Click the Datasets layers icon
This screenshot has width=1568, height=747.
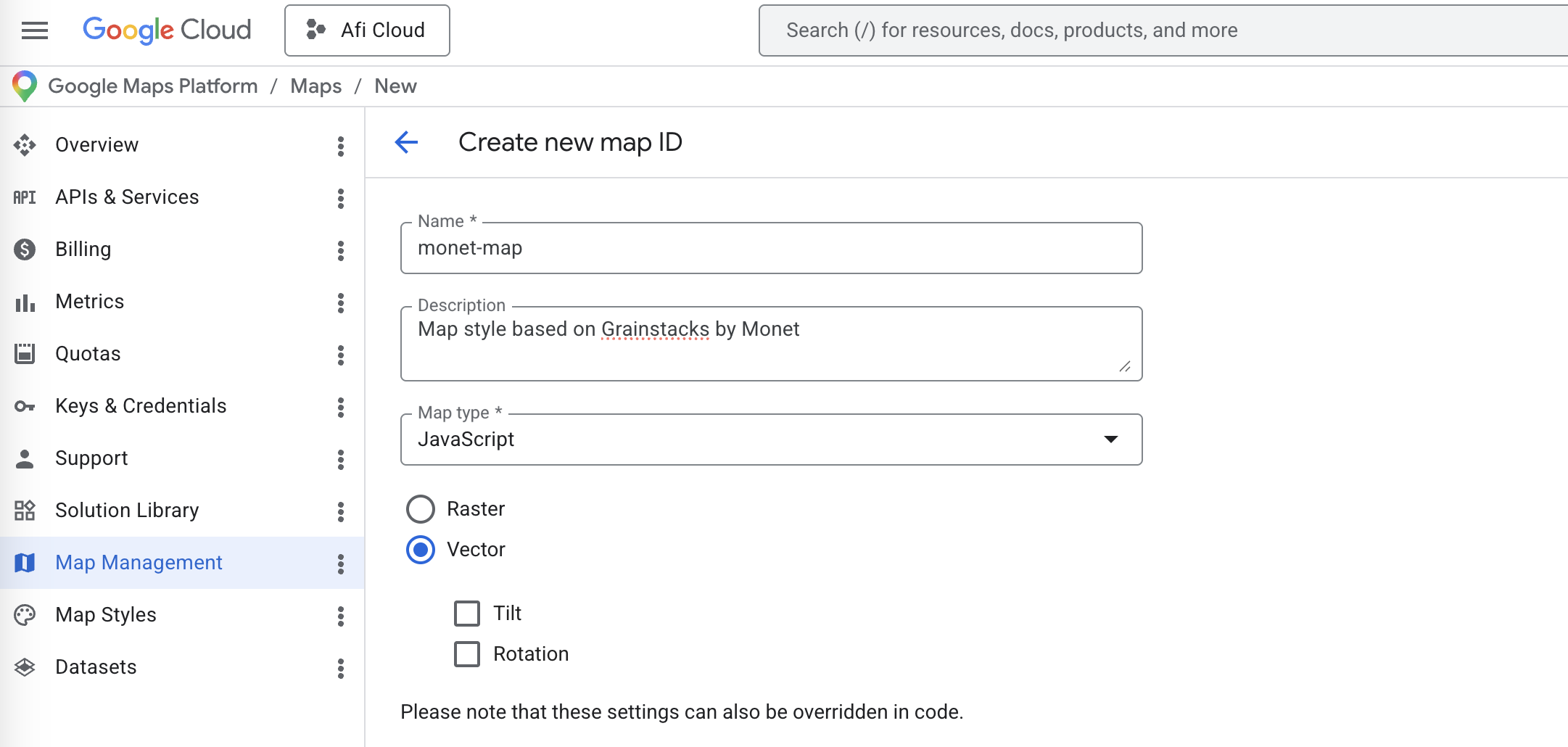click(x=25, y=667)
